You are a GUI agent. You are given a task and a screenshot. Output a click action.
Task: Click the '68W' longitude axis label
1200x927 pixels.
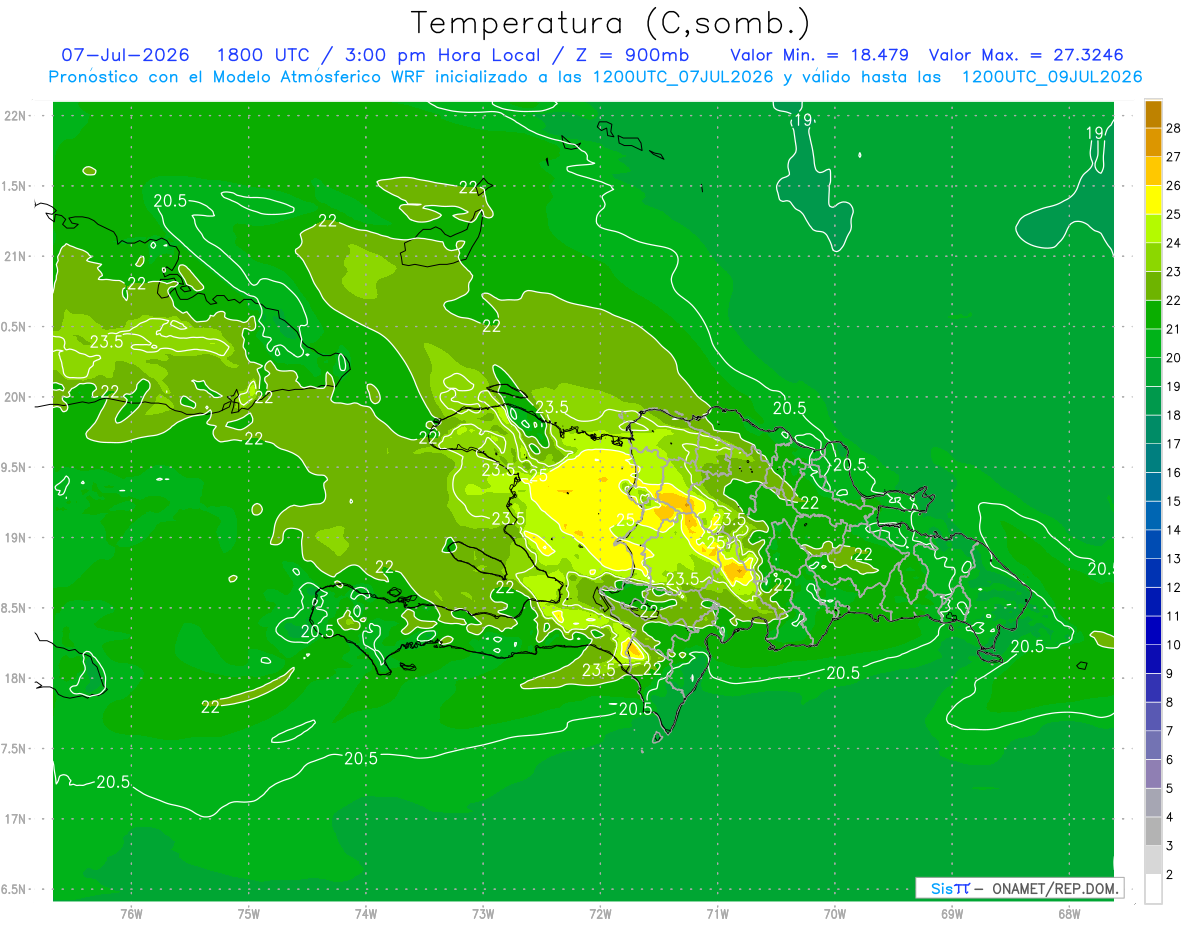(1069, 914)
